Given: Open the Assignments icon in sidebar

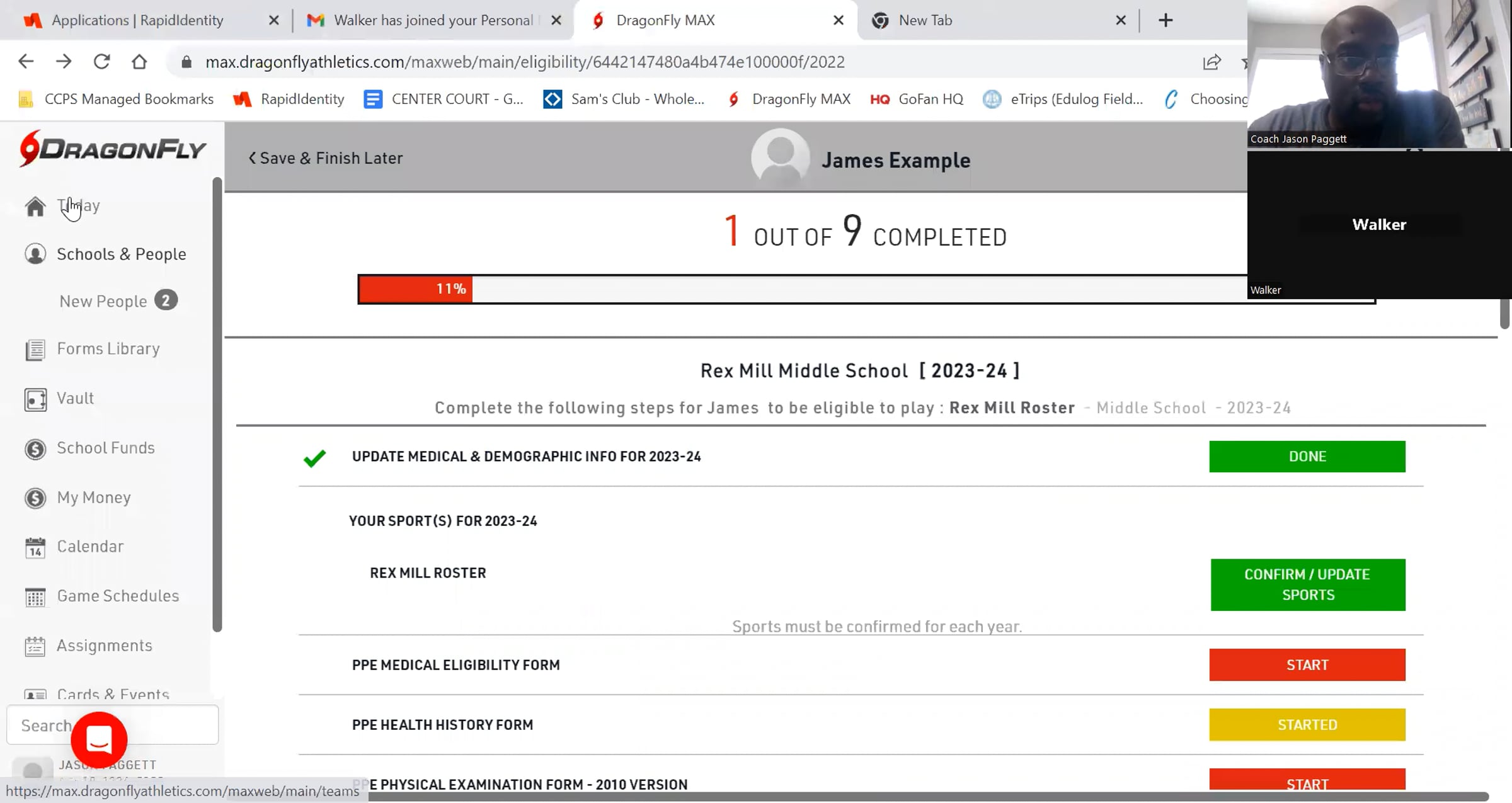Looking at the screenshot, I should (x=35, y=646).
